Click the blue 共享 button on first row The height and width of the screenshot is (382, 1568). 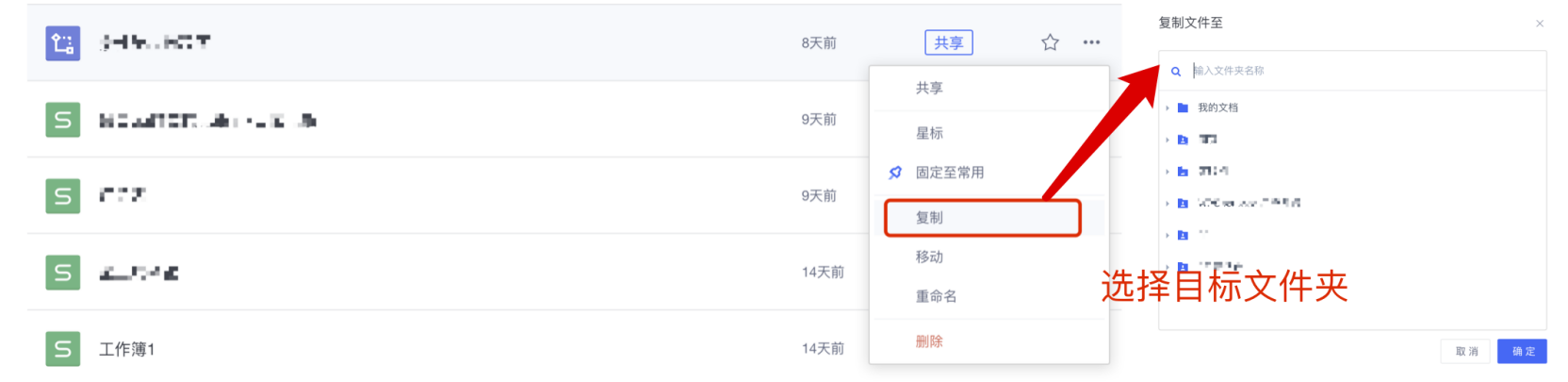point(948,43)
